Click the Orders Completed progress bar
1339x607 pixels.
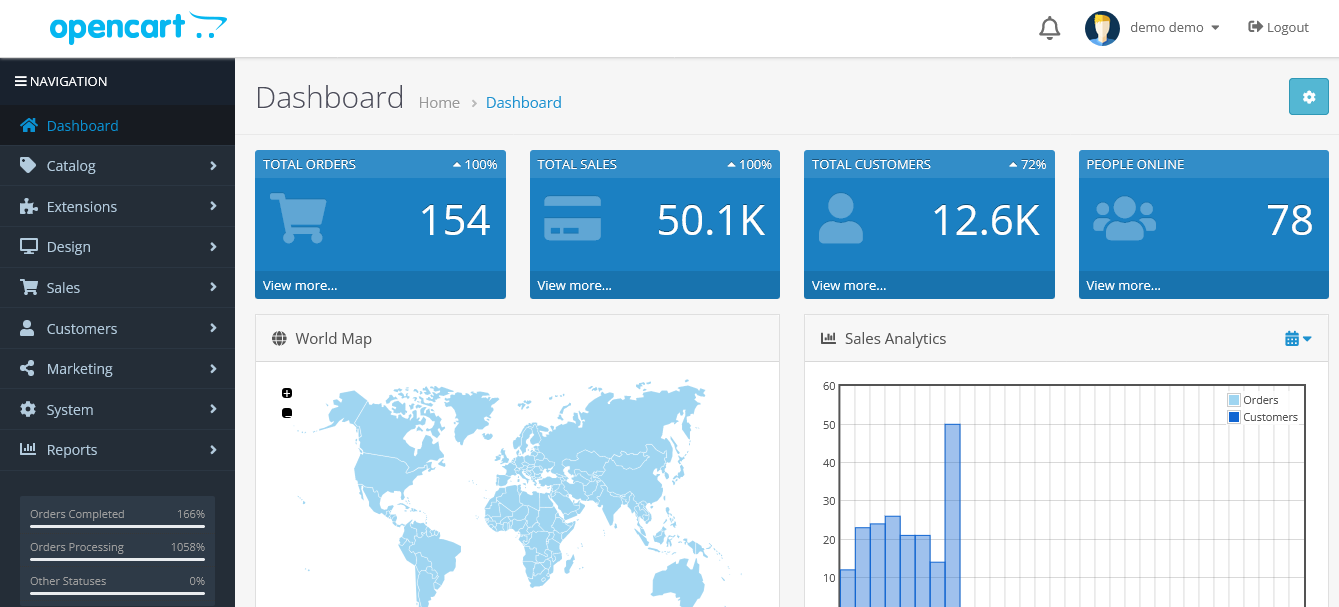click(x=117, y=526)
